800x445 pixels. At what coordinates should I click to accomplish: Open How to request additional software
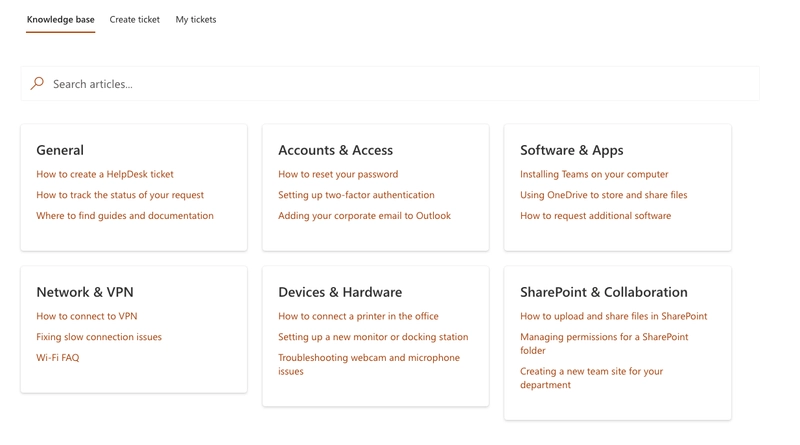595,216
